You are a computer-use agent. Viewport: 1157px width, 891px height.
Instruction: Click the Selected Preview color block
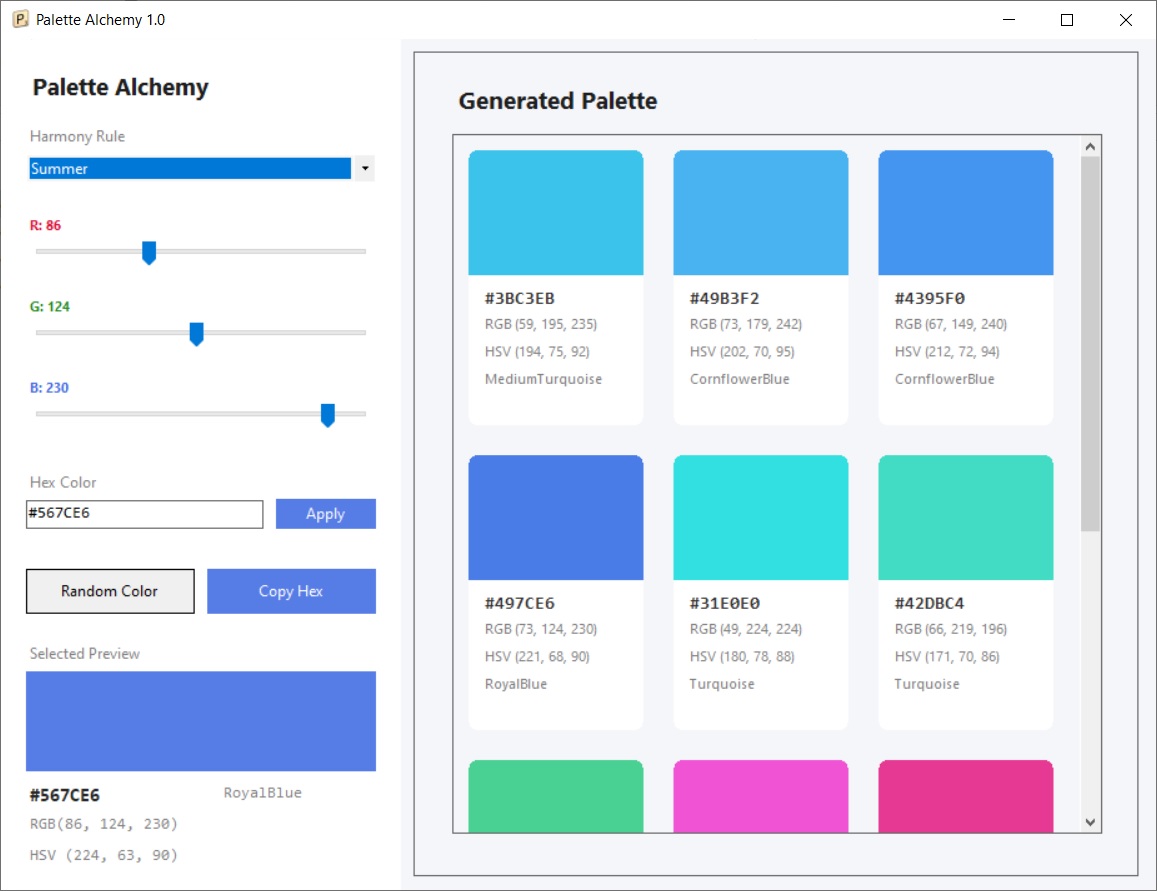pos(201,721)
